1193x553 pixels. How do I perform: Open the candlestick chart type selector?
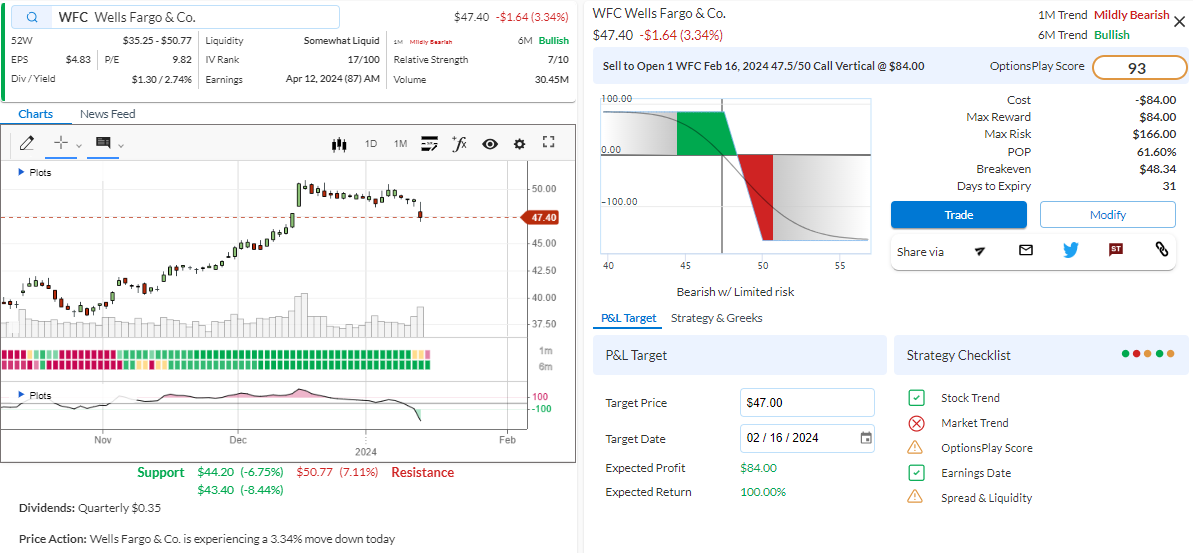(x=339, y=144)
